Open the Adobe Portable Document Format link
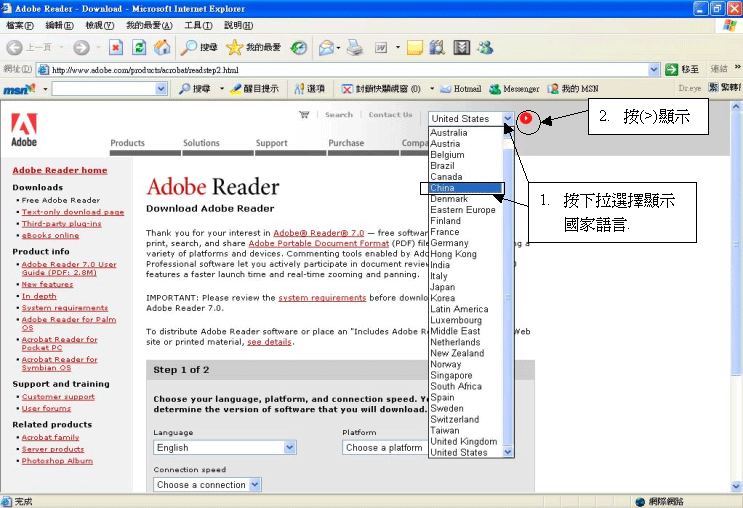This screenshot has height=508, width=743. tap(318, 243)
